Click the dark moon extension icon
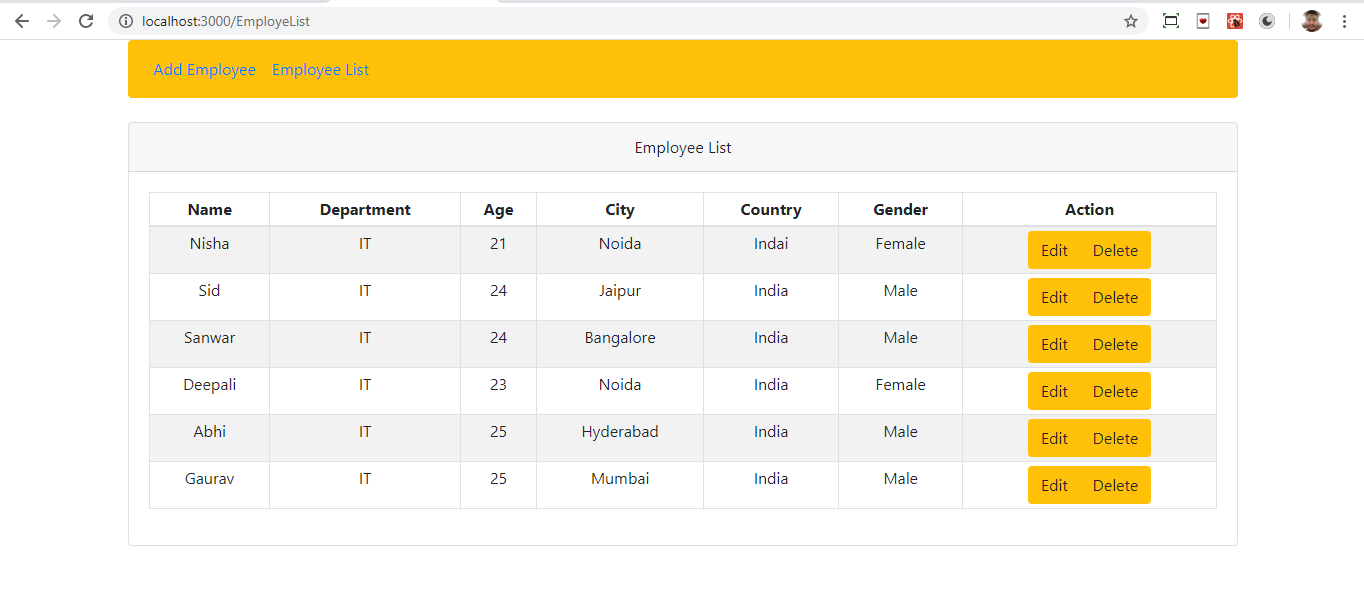This screenshot has width=1364, height=612. pyautogui.click(x=1267, y=21)
